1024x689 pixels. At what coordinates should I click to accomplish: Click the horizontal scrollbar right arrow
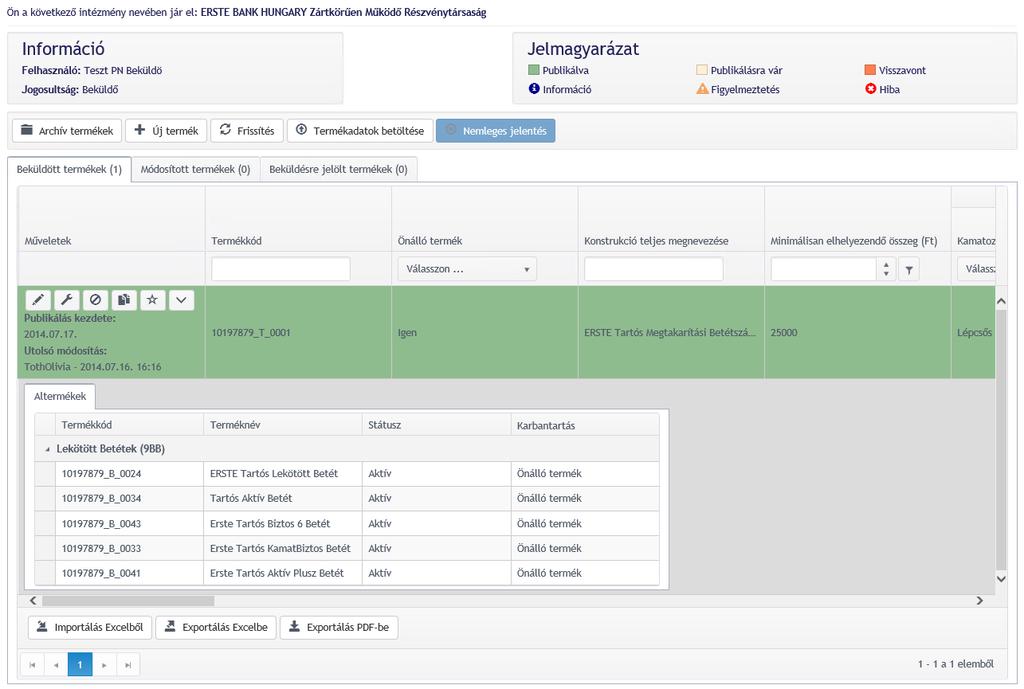tap(980, 601)
